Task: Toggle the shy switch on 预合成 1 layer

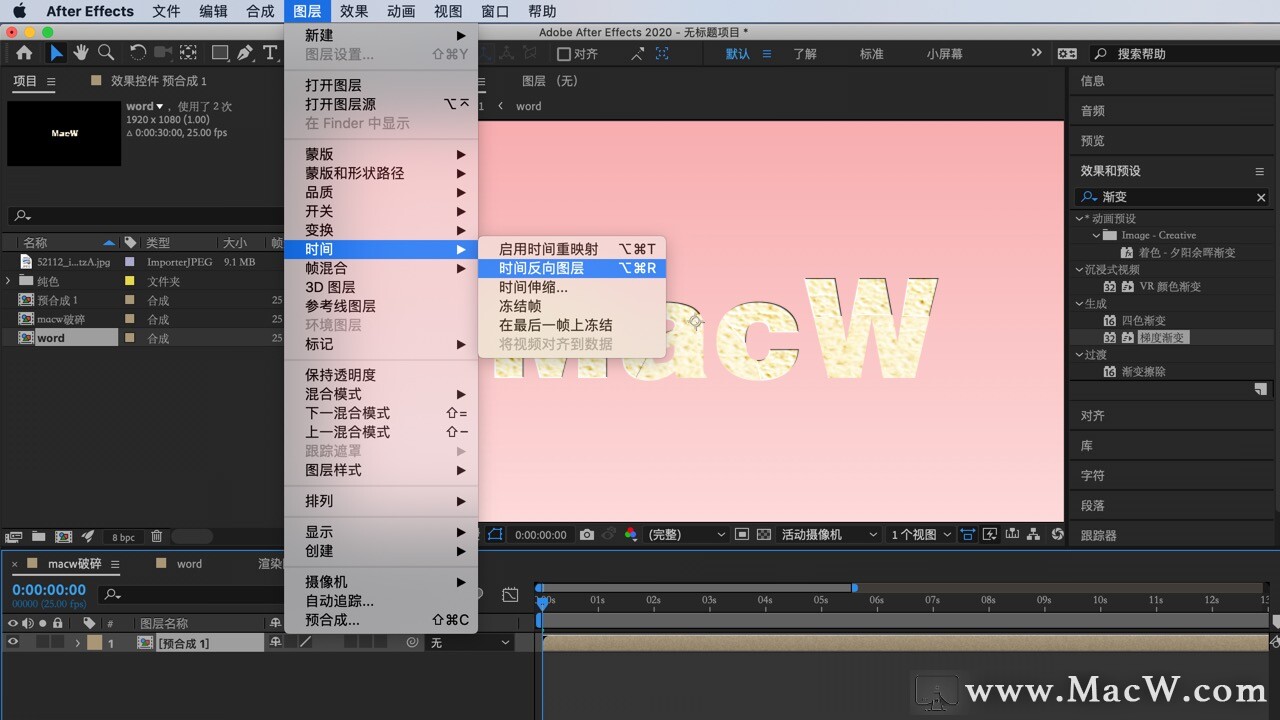Action: coord(276,643)
